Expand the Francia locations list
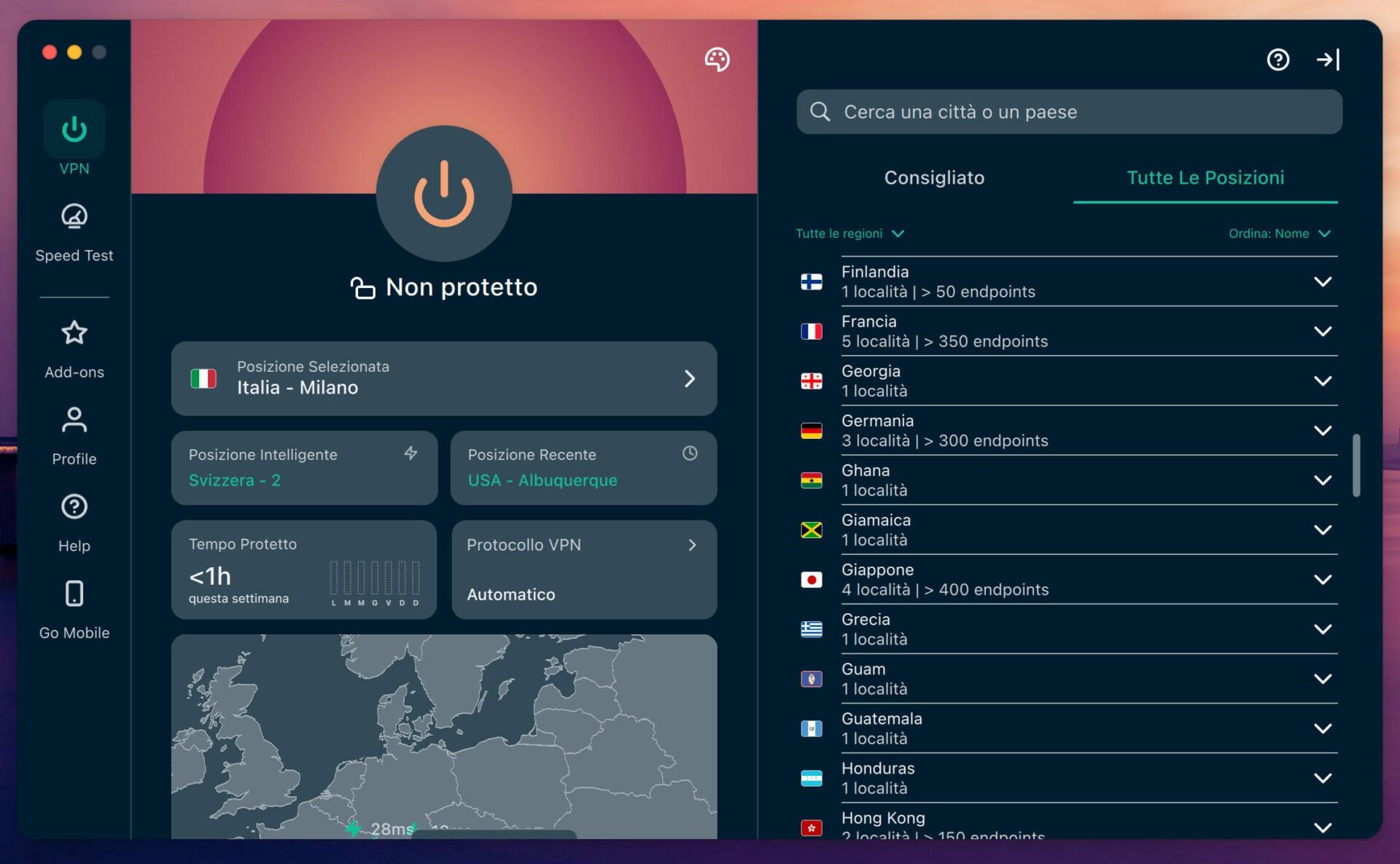 coord(1323,330)
